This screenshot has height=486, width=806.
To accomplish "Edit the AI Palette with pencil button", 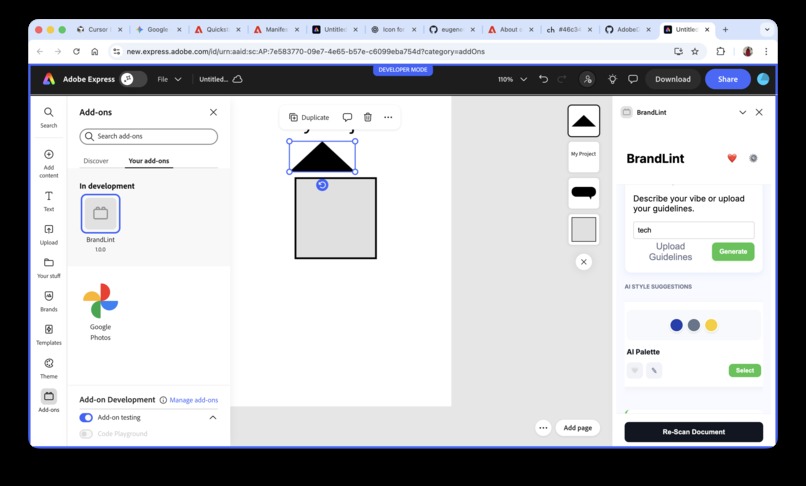I will tap(654, 370).
